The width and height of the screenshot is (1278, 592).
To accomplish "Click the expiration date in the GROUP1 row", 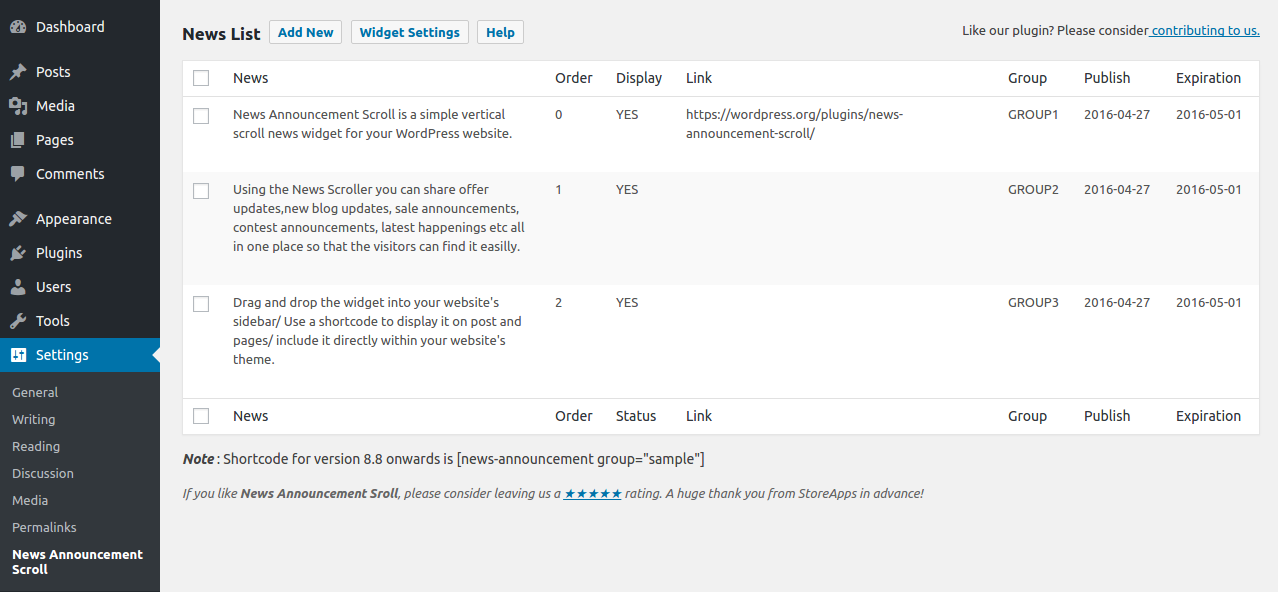I will click(1209, 115).
